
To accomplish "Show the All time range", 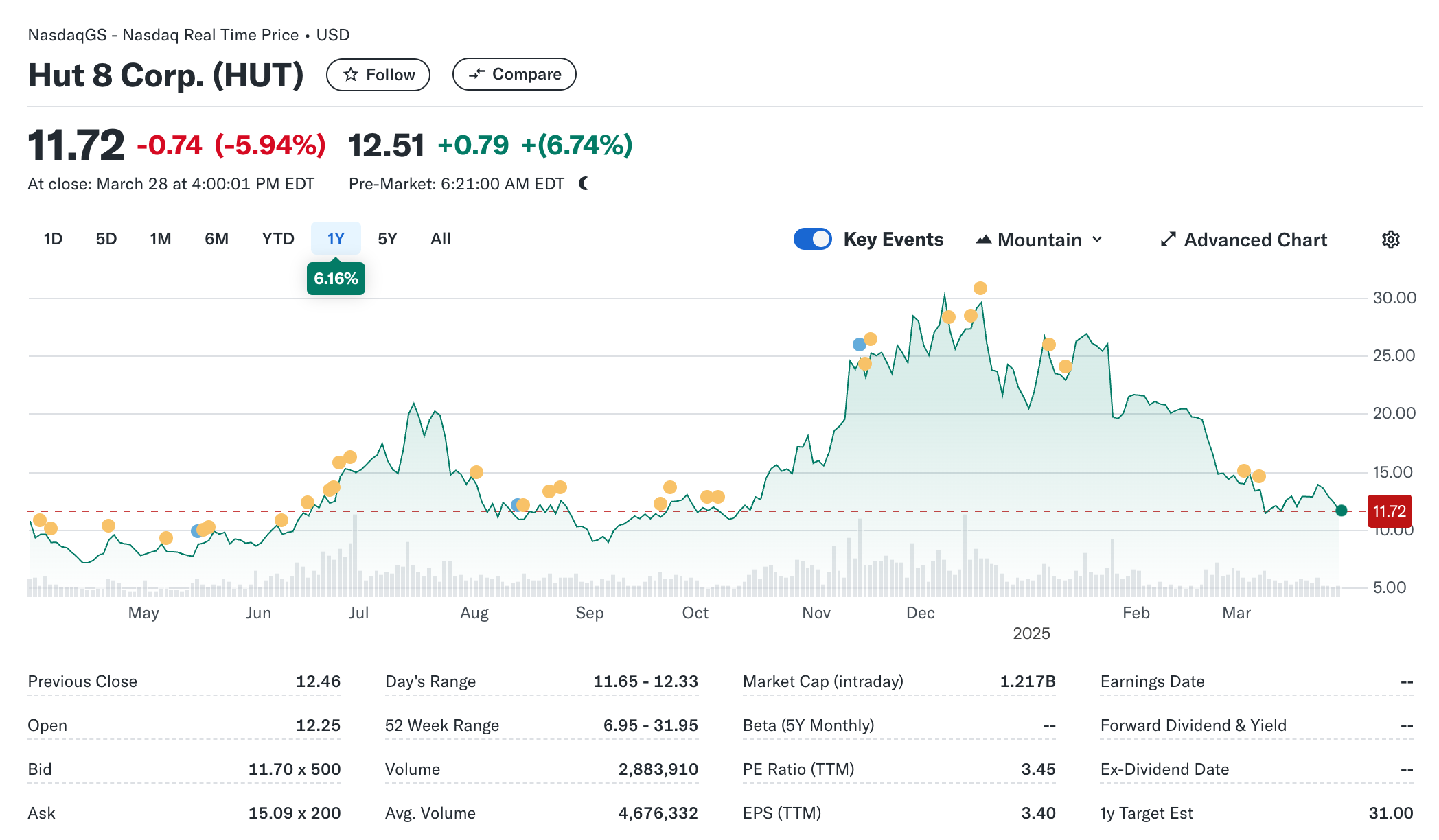I will (x=440, y=239).
